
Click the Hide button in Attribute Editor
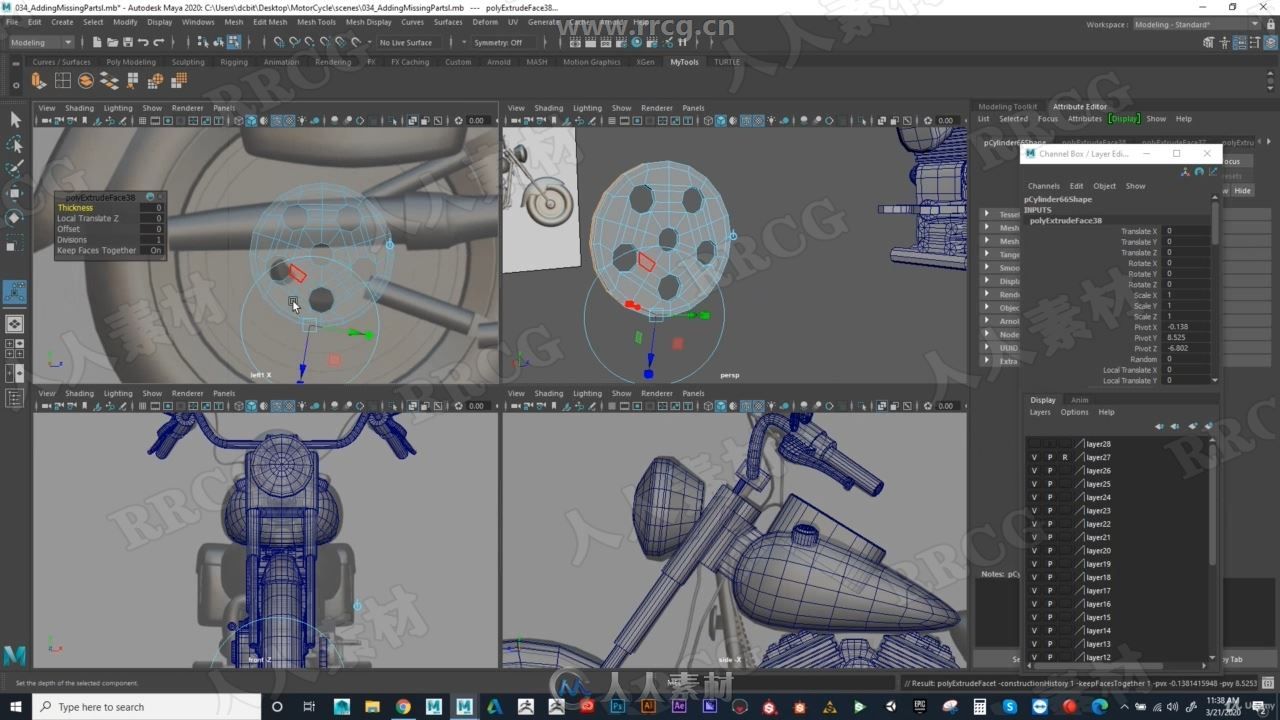1242,190
